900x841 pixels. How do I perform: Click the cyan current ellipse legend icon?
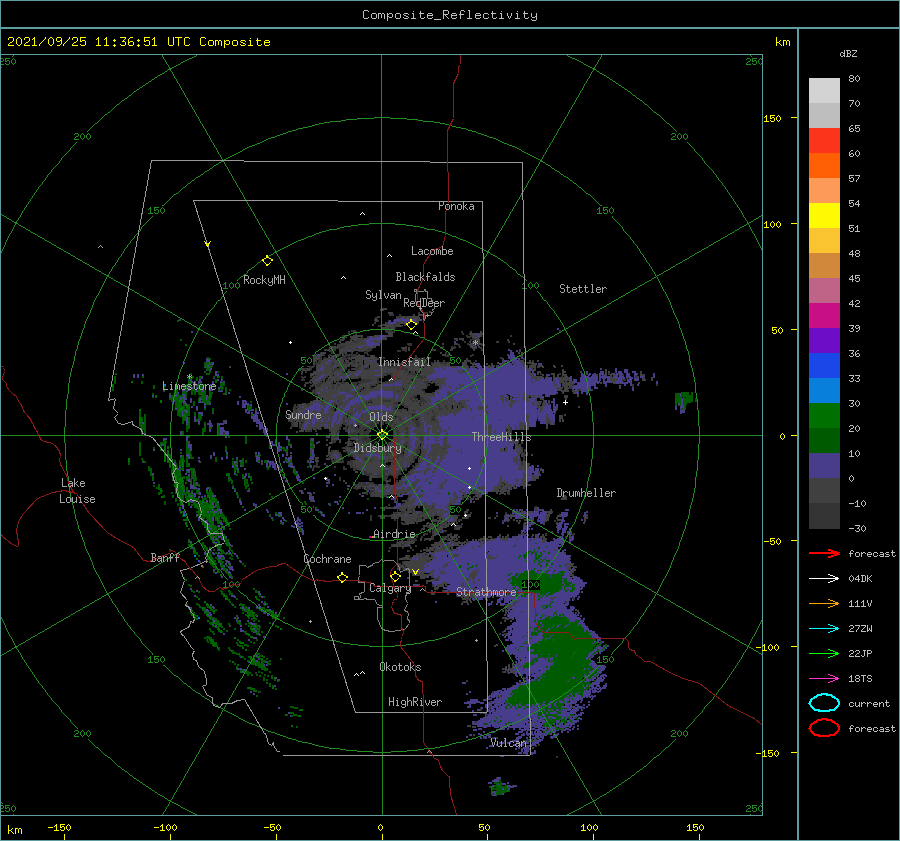(x=824, y=703)
